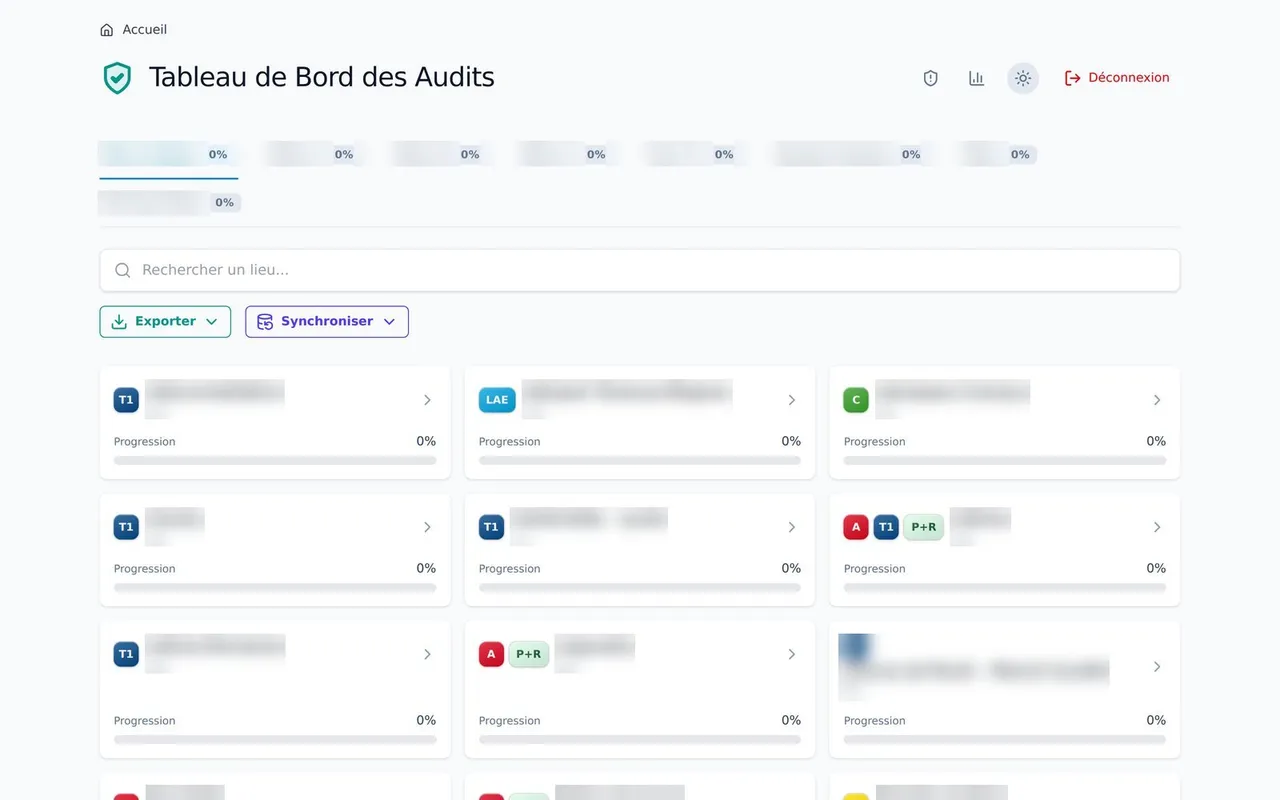
Task: Click the Déconnexion logout button
Action: coord(1117,78)
